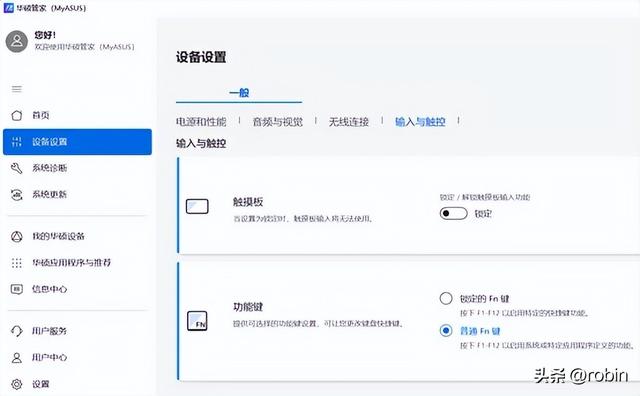
Task: Click the 普通 Fn 键 label text
Action: (480, 331)
